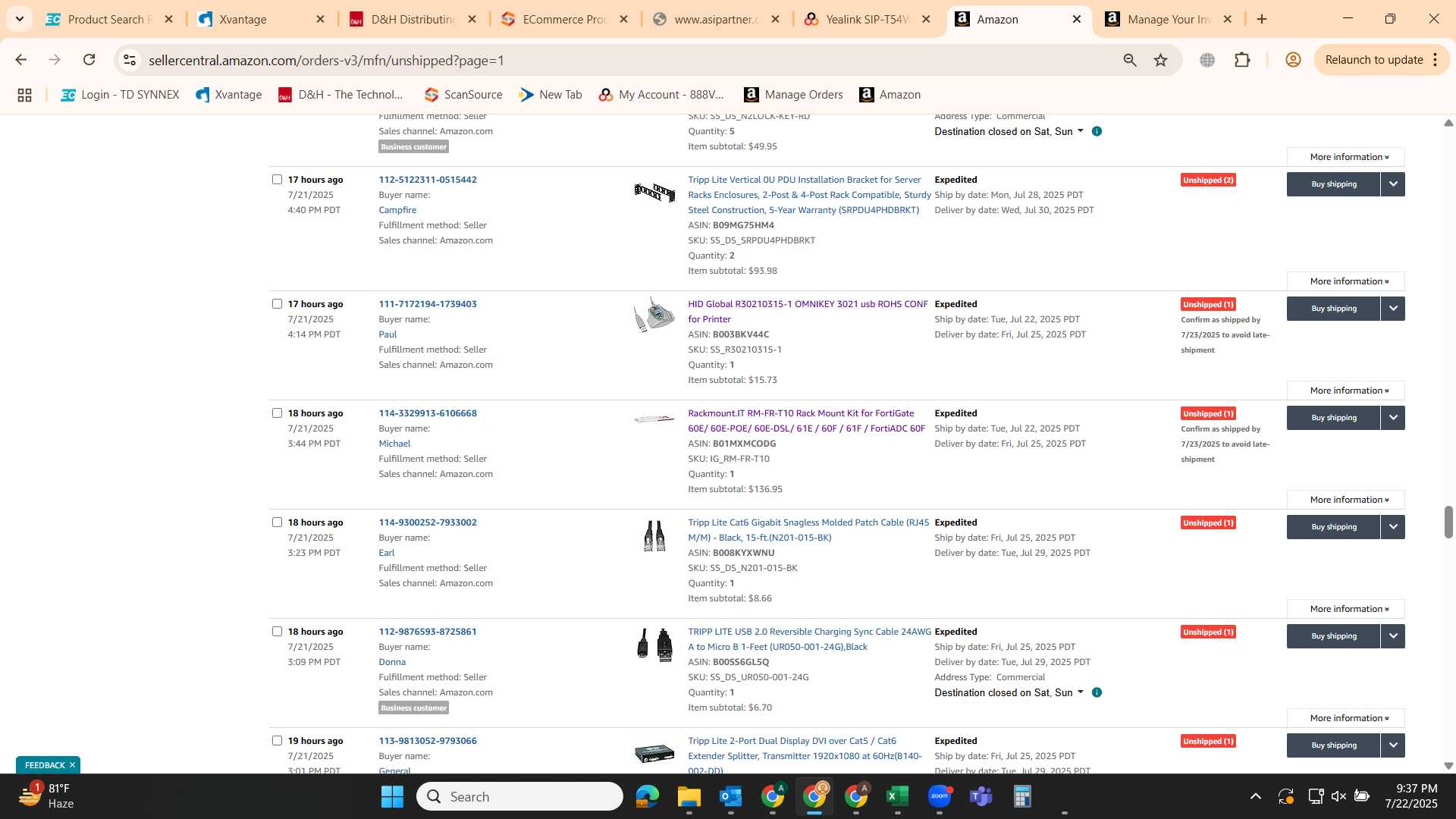The image size is (1456, 819).
Task: Open buyer name Donna link
Action: point(392,662)
